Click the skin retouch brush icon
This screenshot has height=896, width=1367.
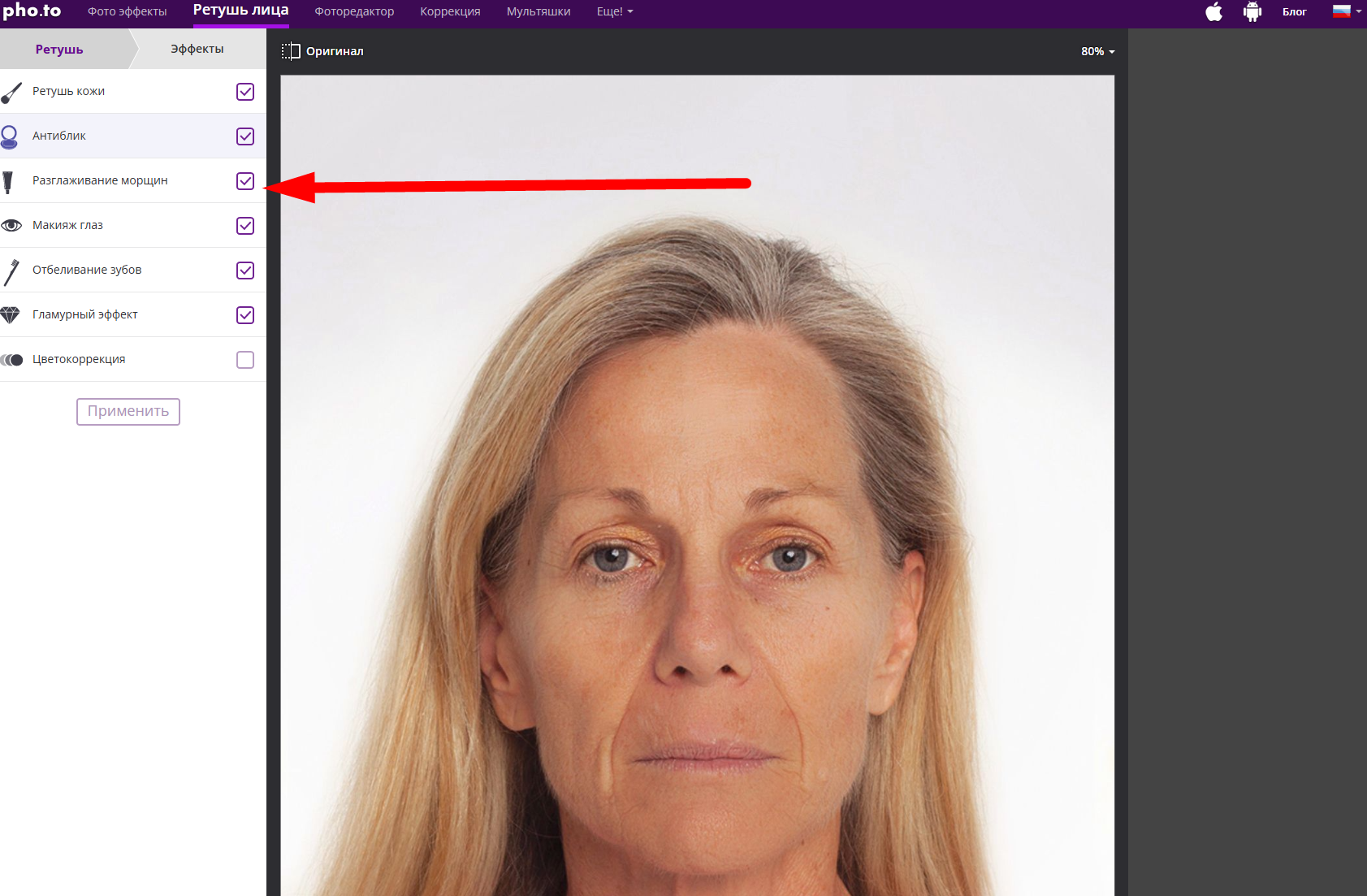click(11, 92)
